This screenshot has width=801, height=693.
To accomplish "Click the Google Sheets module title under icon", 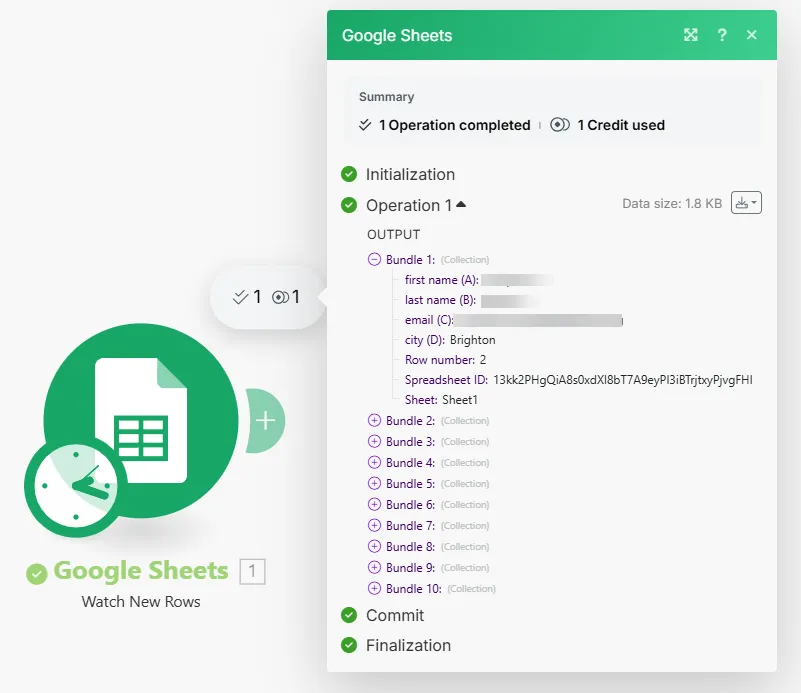I will coord(141,570).
